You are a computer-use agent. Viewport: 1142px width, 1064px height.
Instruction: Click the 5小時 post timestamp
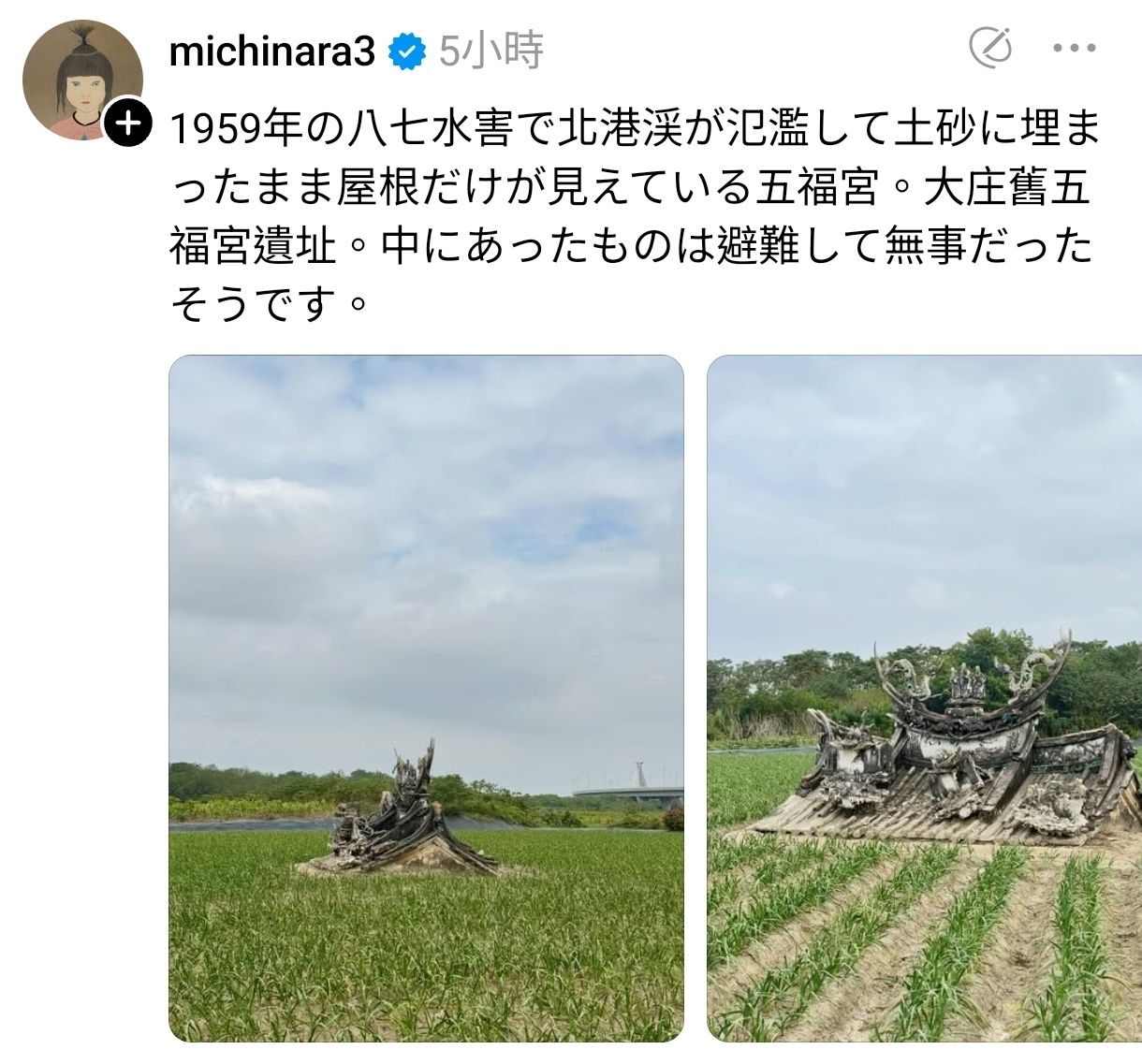[x=490, y=51]
